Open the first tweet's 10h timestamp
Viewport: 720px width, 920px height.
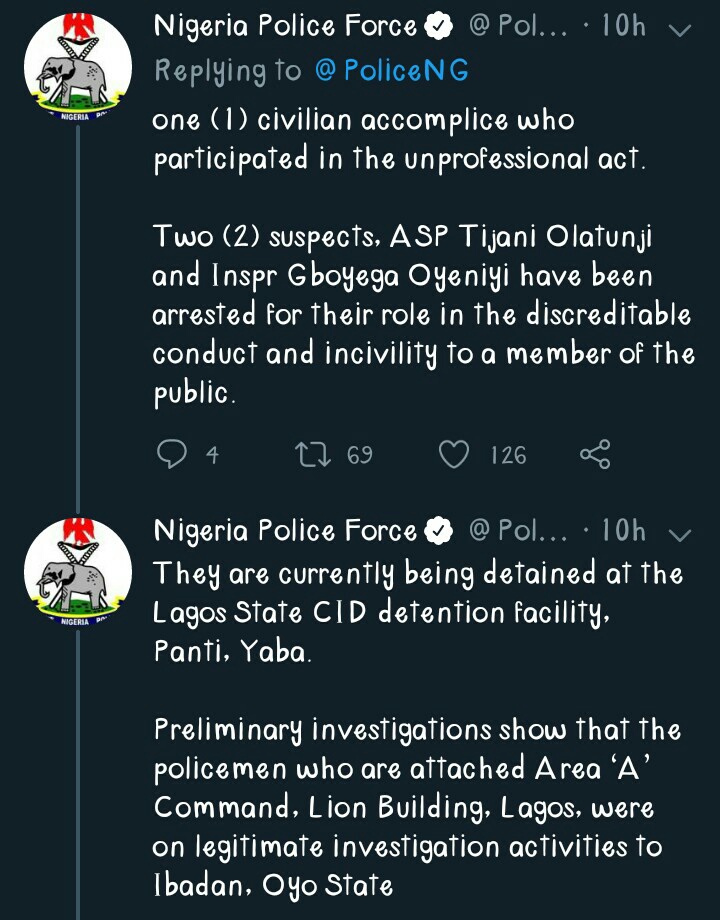pyautogui.click(x=624, y=27)
